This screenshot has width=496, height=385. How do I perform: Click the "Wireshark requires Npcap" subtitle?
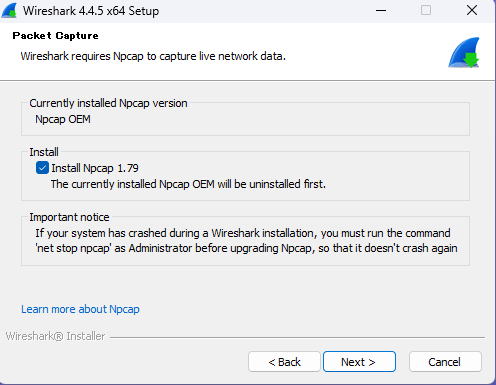tap(153, 56)
